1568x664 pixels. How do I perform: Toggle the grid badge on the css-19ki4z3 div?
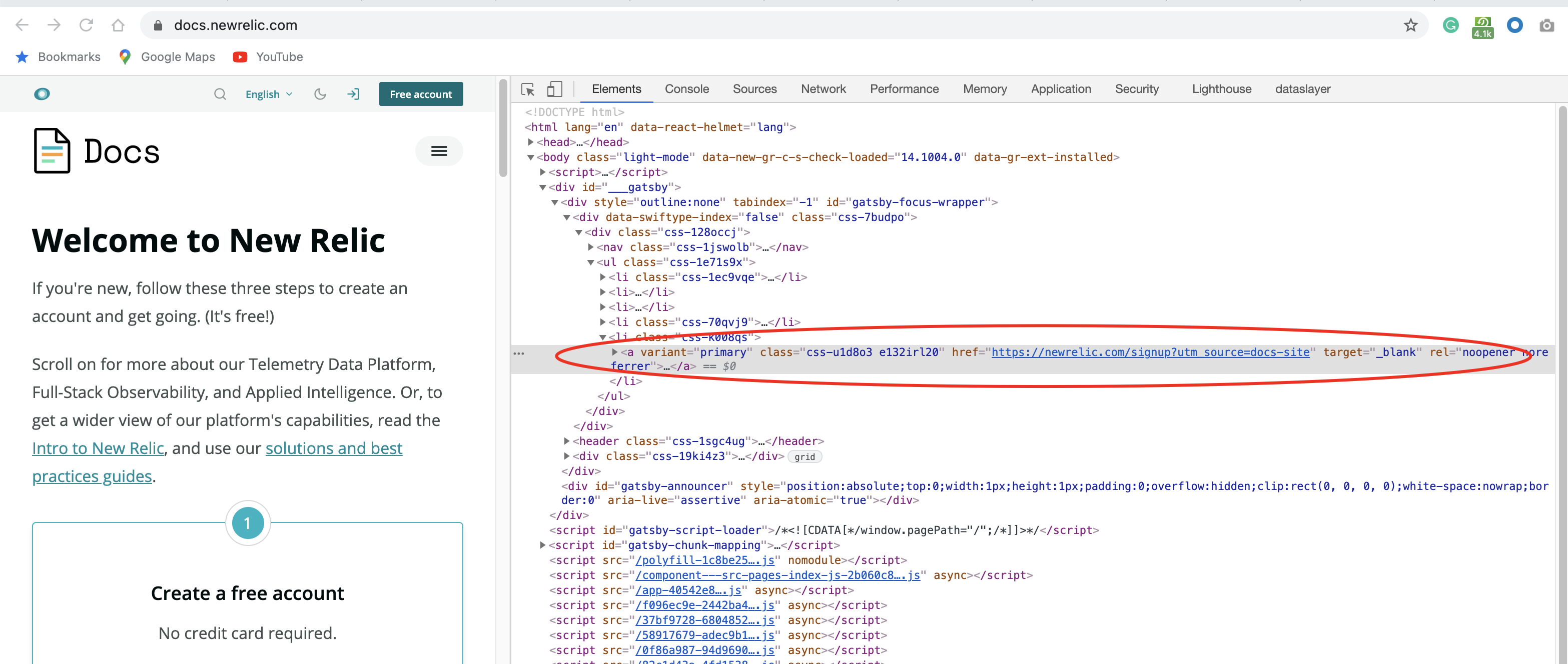pyautogui.click(x=805, y=456)
